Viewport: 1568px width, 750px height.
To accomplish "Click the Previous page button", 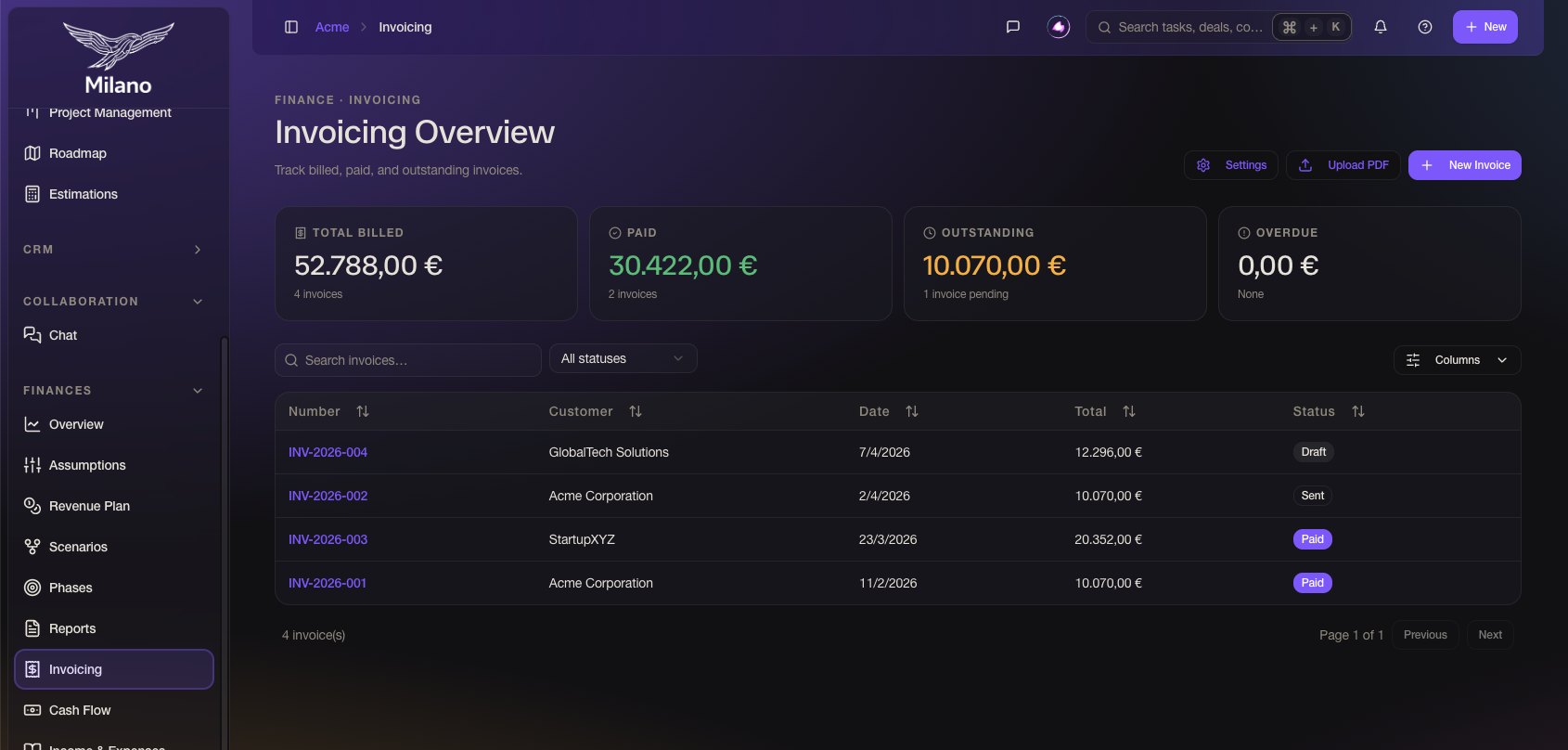I will click(x=1425, y=635).
